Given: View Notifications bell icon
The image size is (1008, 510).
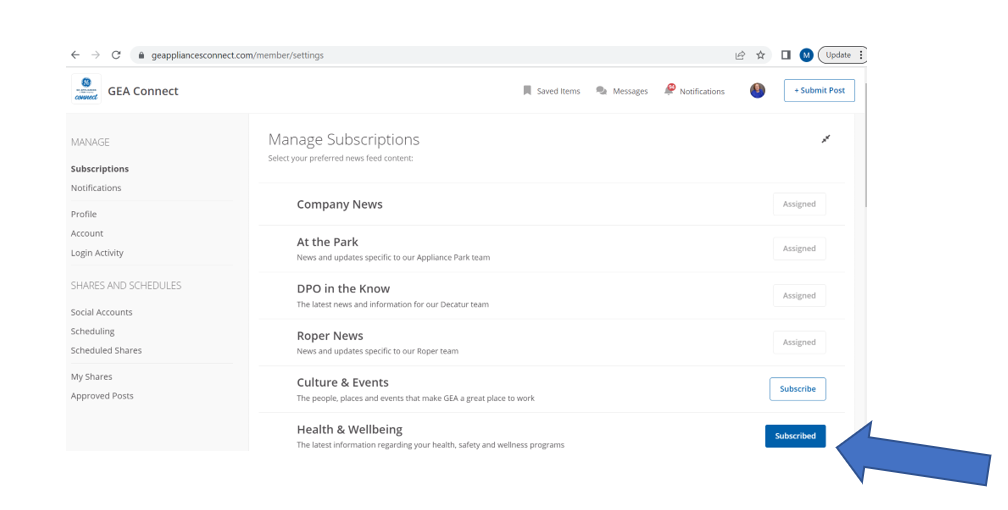Looking at the screenshot, I should point(669,90).
